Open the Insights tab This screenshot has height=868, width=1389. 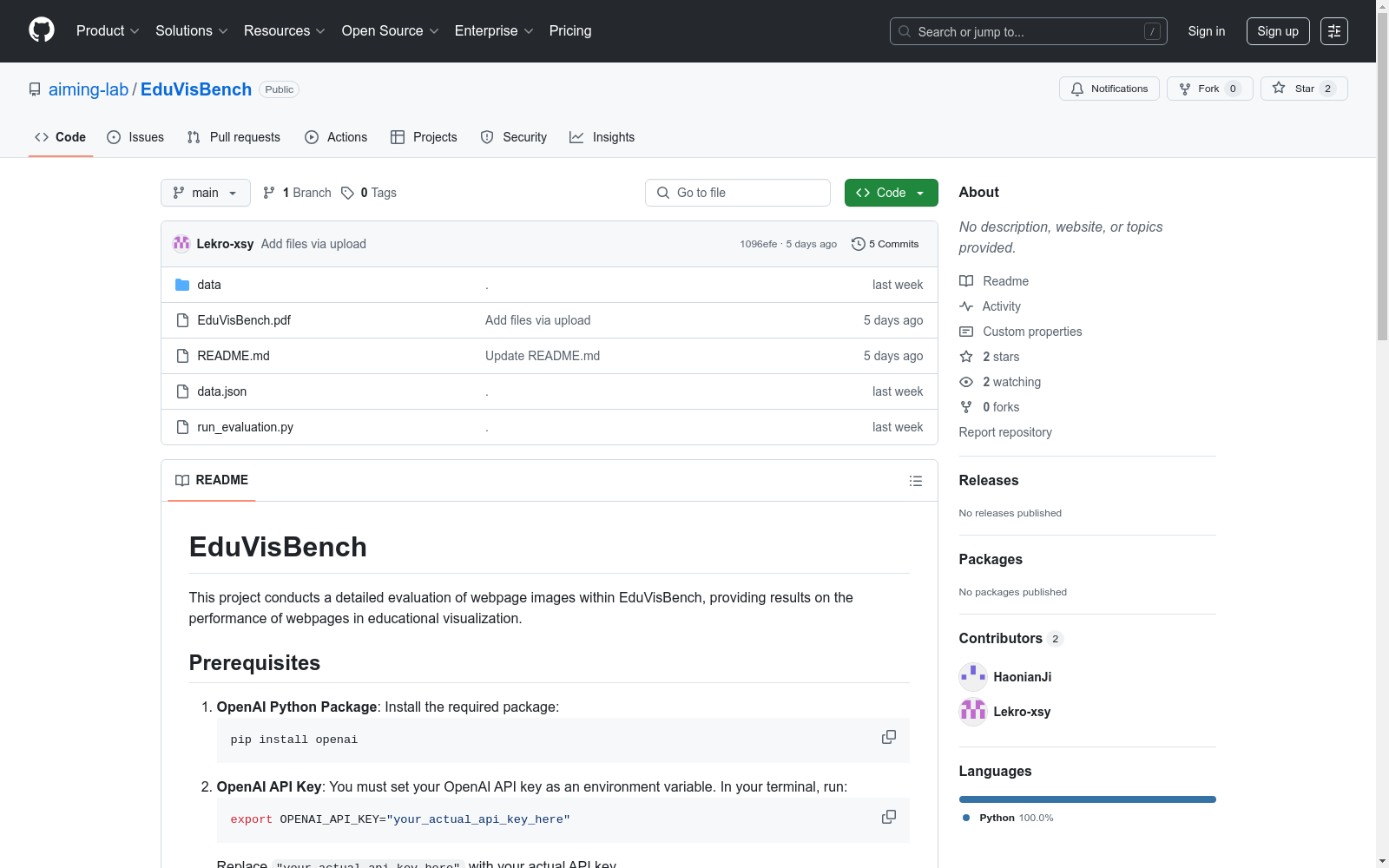602,137
